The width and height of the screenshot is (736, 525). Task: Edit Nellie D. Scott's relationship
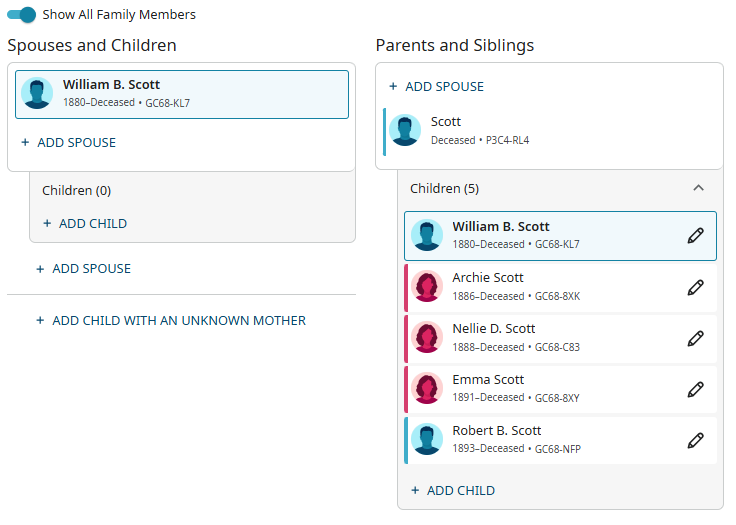(696, 338)
